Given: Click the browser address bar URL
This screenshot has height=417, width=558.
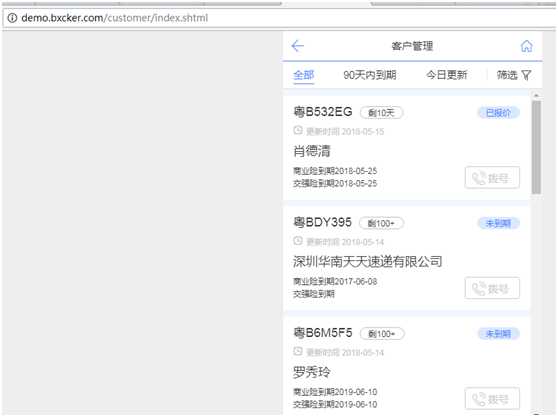Looking at the screenshot, I should (115, 18).
